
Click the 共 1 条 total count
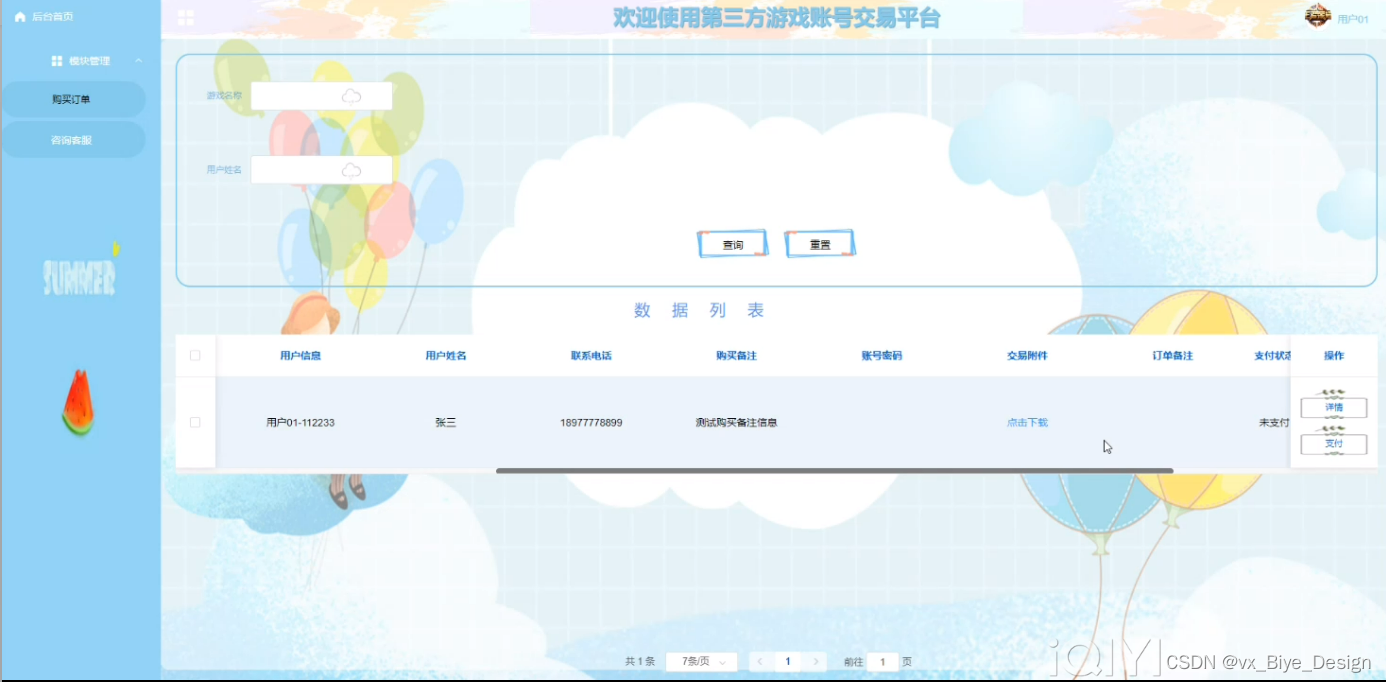(640, 662)
